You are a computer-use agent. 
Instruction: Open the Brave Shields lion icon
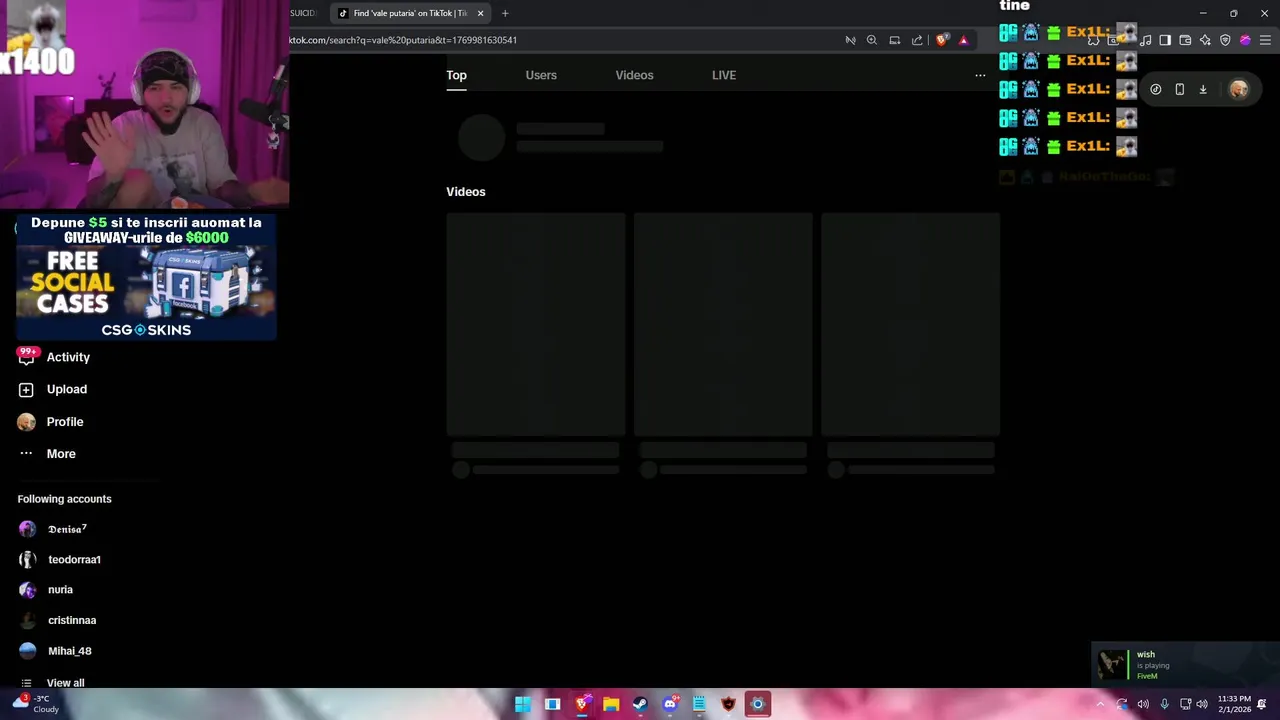(x=941, y=40)
